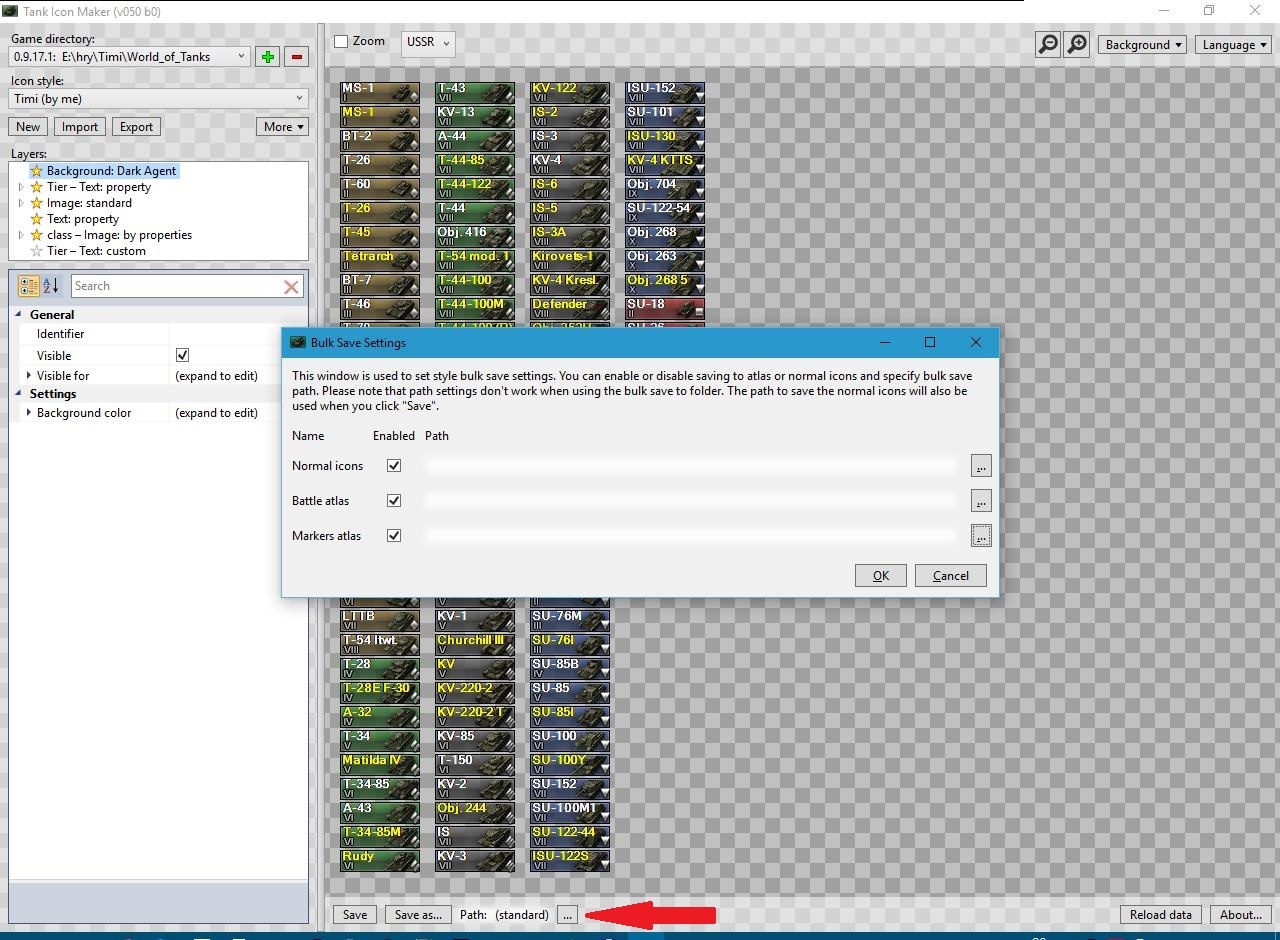This screenshot has height=940, width=1280.
Task: Open the Game directory dropdown
Action: 129,57
